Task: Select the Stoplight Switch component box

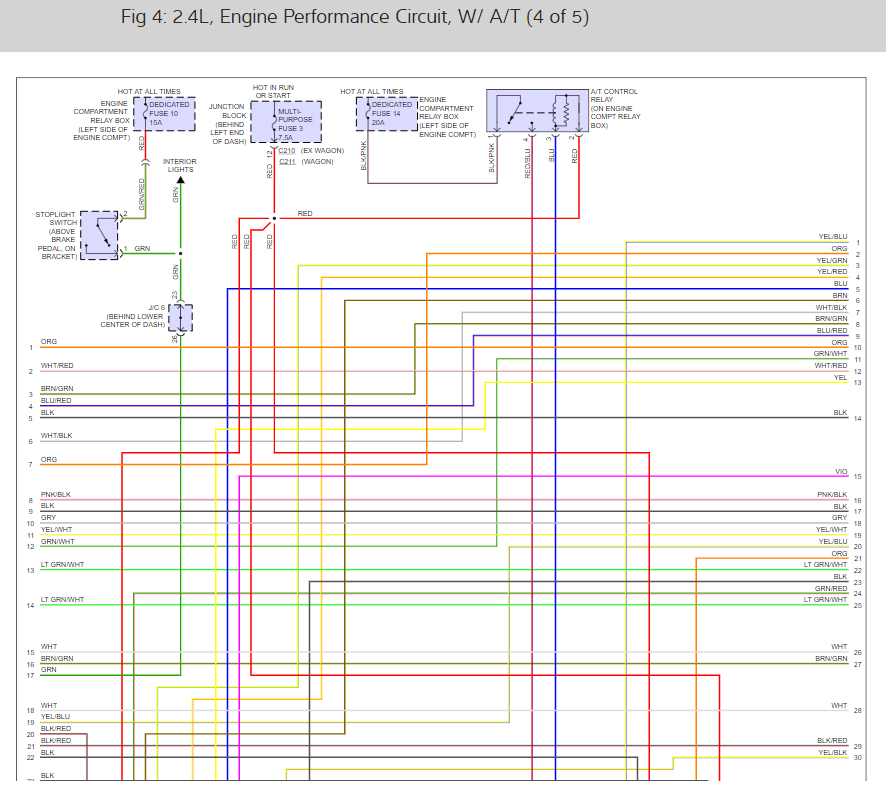Action: click(99, 235)
